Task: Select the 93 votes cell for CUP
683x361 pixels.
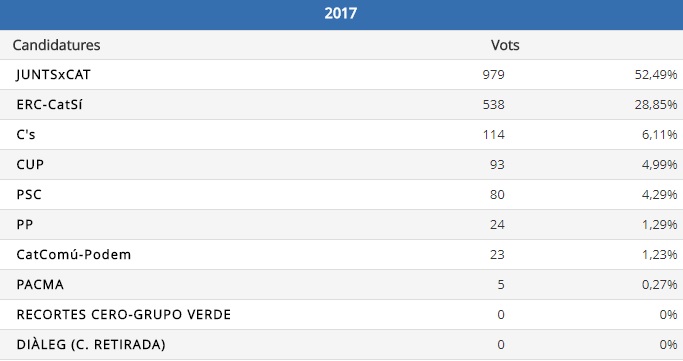Action: pyautogui.click(x=497, y=165)
